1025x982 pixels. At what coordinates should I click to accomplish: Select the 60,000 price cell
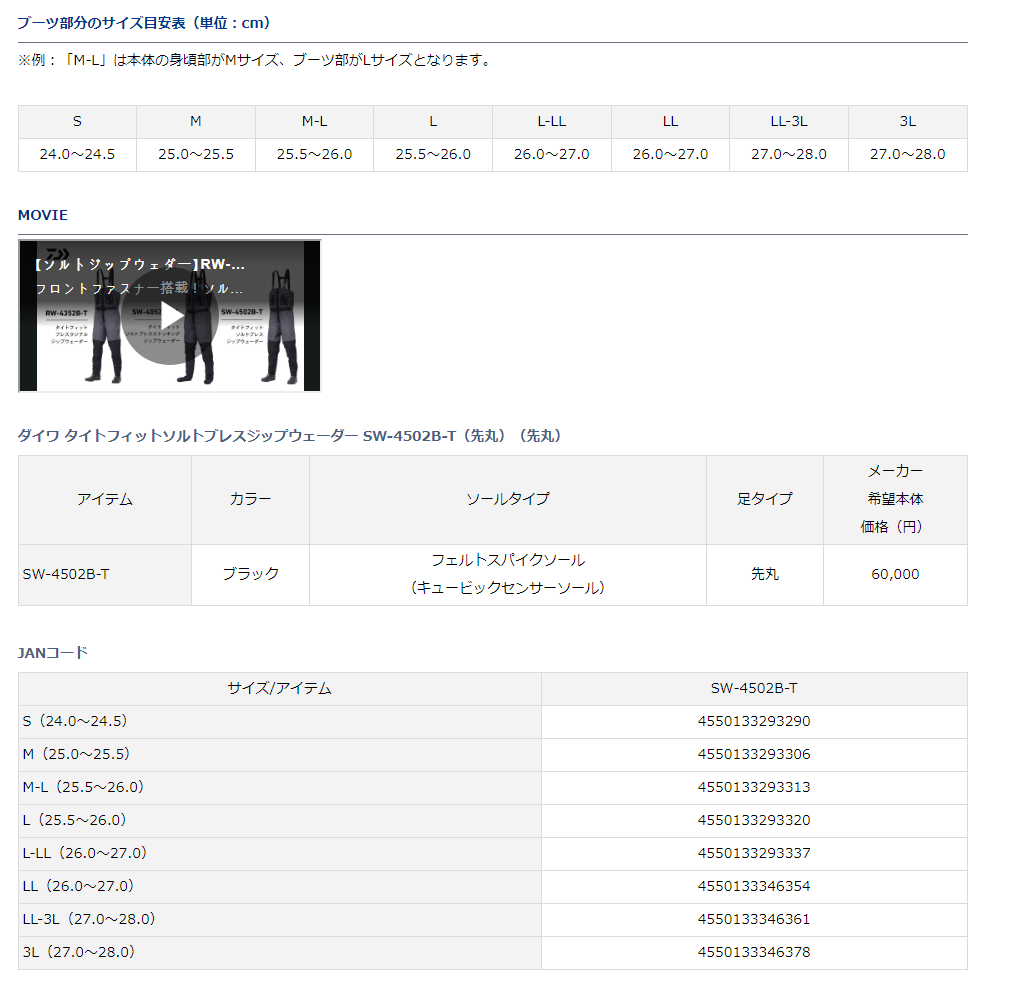896,575
